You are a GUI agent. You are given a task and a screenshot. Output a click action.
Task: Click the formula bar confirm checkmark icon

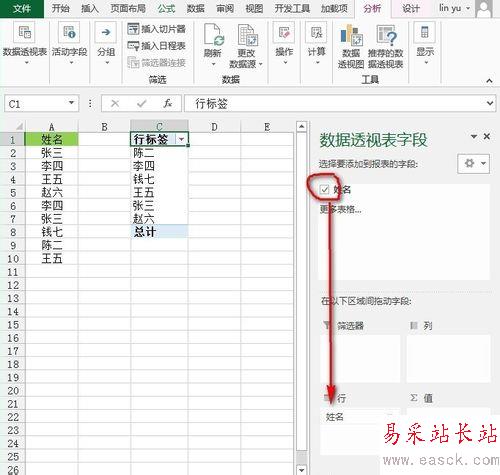click(x=142, y=104)
